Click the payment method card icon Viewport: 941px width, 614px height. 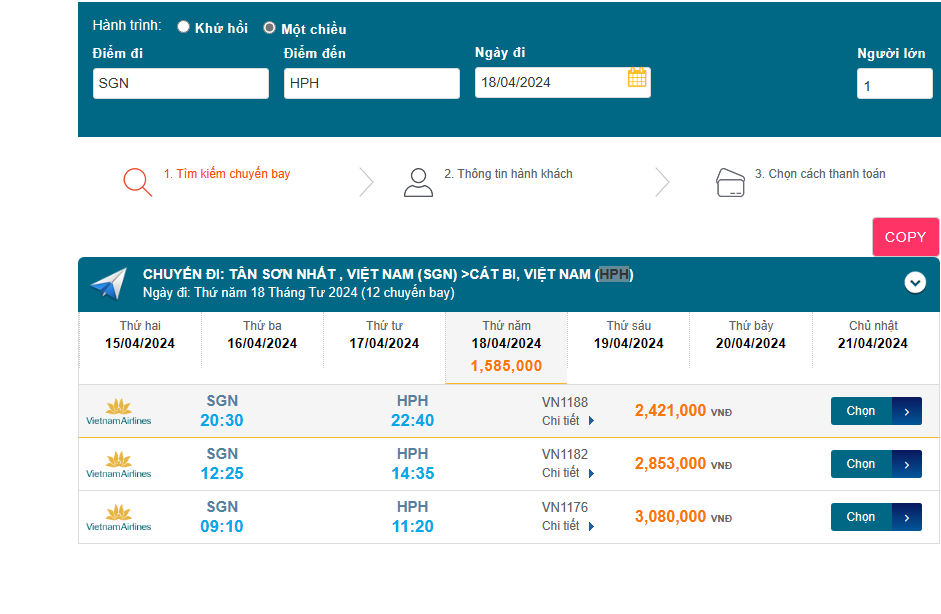pyautogui.click(x=731, y=182)
